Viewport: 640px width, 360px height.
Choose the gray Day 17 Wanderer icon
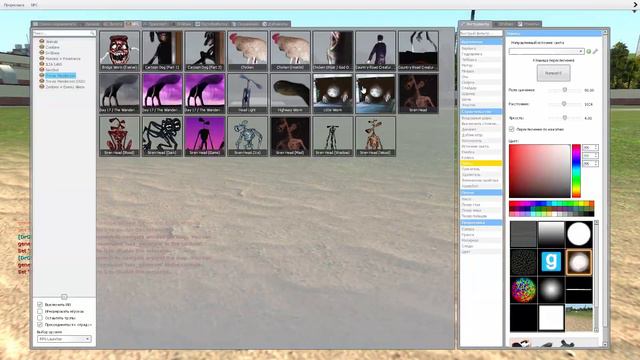(119, 93)
